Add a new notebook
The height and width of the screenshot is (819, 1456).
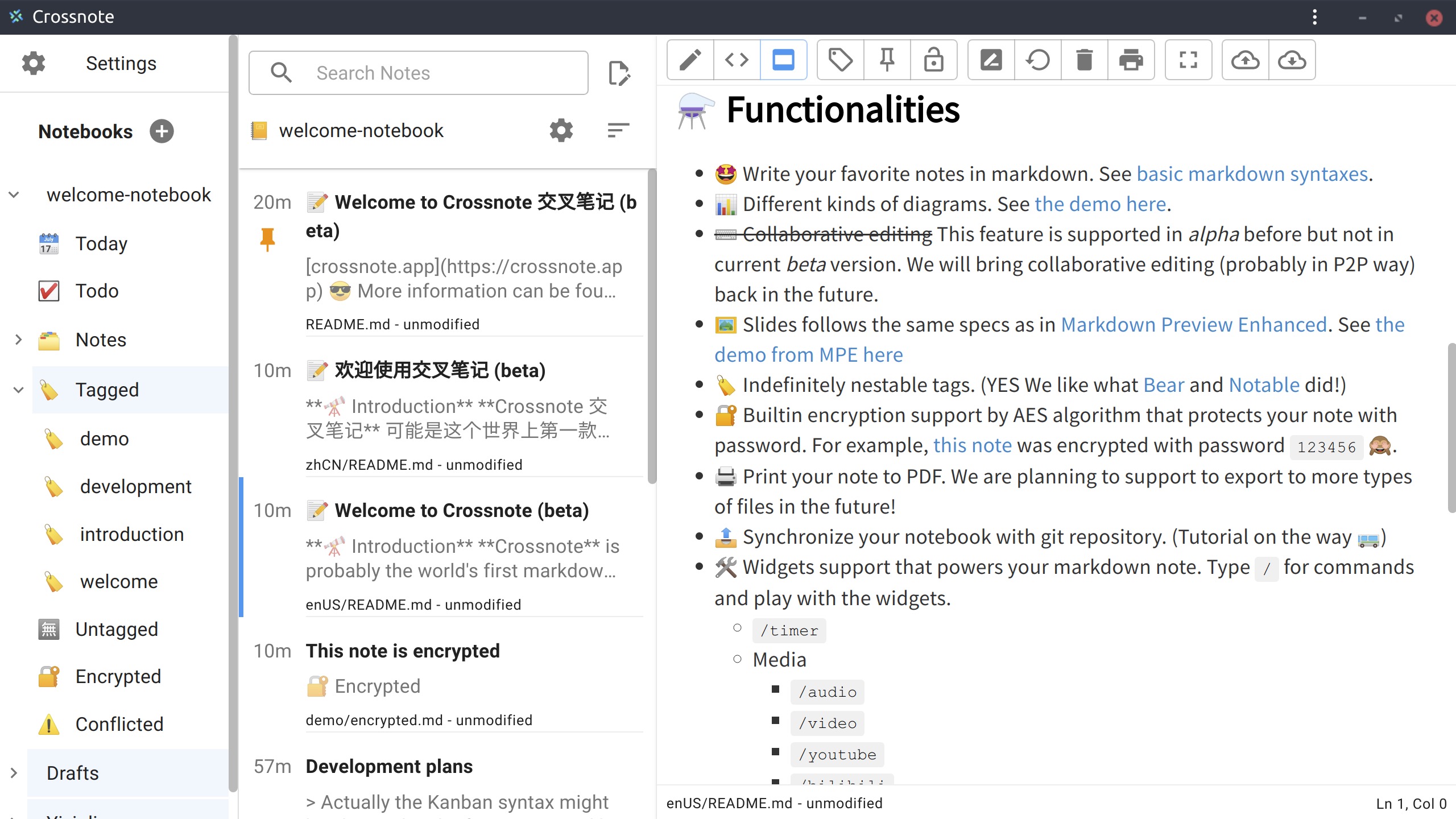pos(162,131)
